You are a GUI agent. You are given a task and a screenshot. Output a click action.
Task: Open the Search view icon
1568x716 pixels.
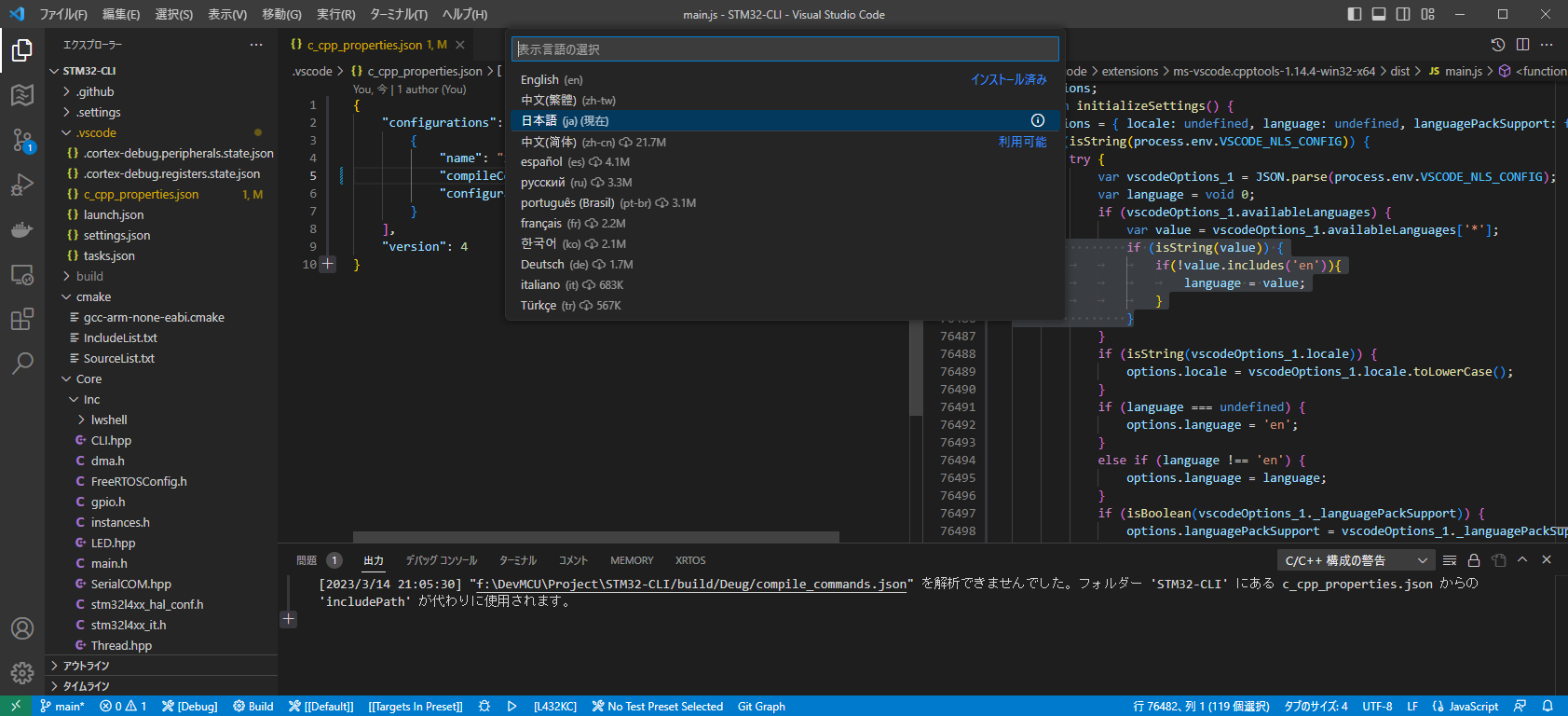pos(22,364)
